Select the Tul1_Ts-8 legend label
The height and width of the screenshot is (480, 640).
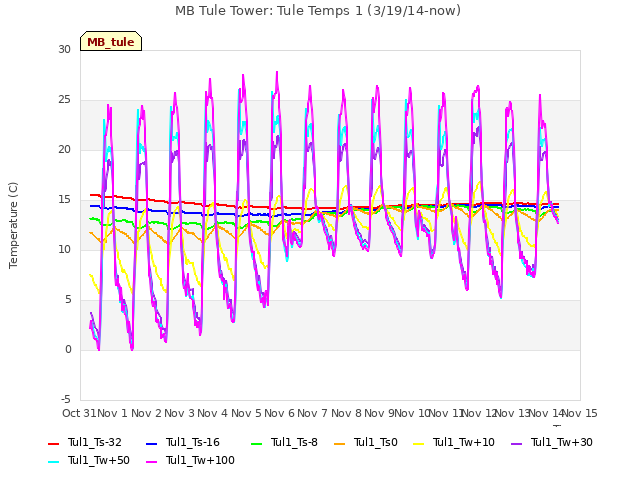pyautogui.click(x=294, y=442)
